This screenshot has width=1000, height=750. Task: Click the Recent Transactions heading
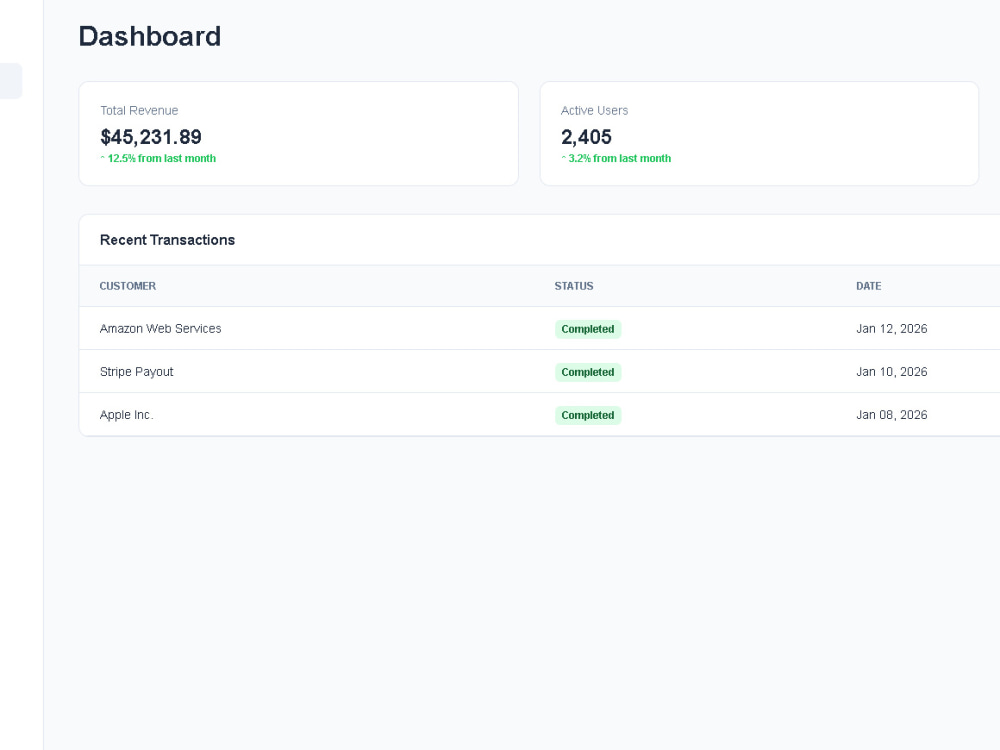(168, 240)
